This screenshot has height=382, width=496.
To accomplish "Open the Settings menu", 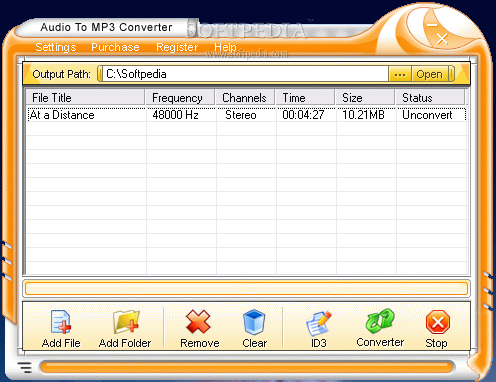I will coord(56,47).
